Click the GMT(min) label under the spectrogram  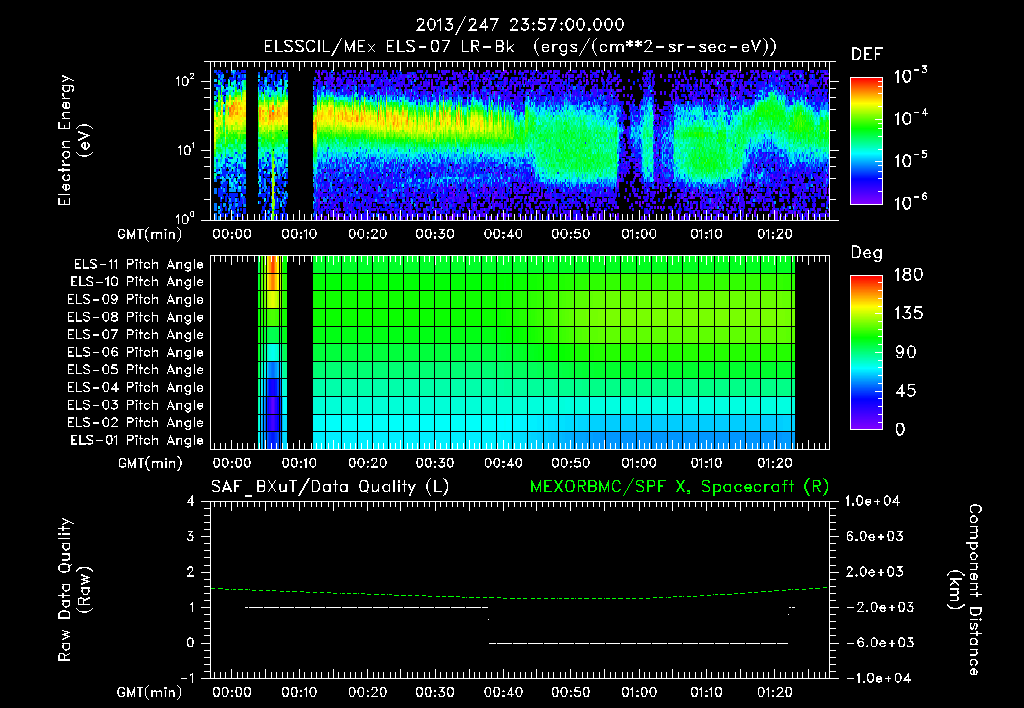[150, 234]
